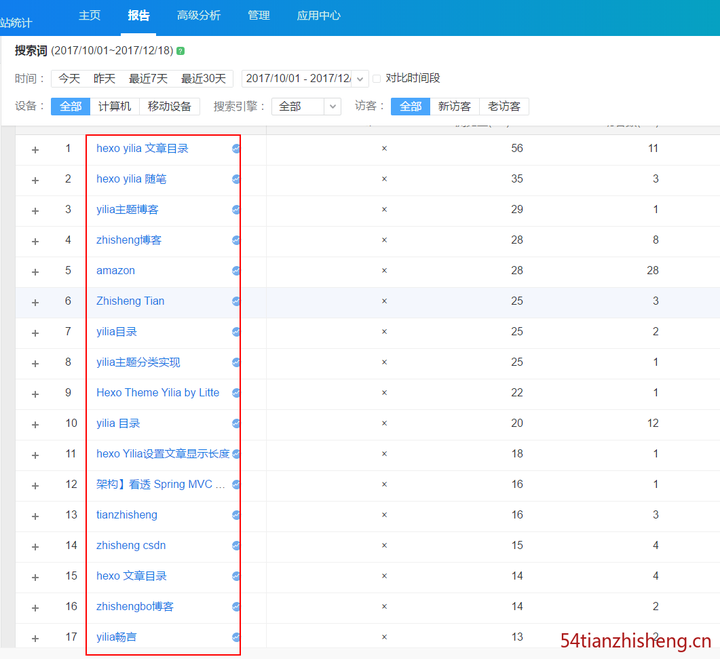Click trend icon for yilia主题分类实现
The image size is (720, 659).
(236, 362)
